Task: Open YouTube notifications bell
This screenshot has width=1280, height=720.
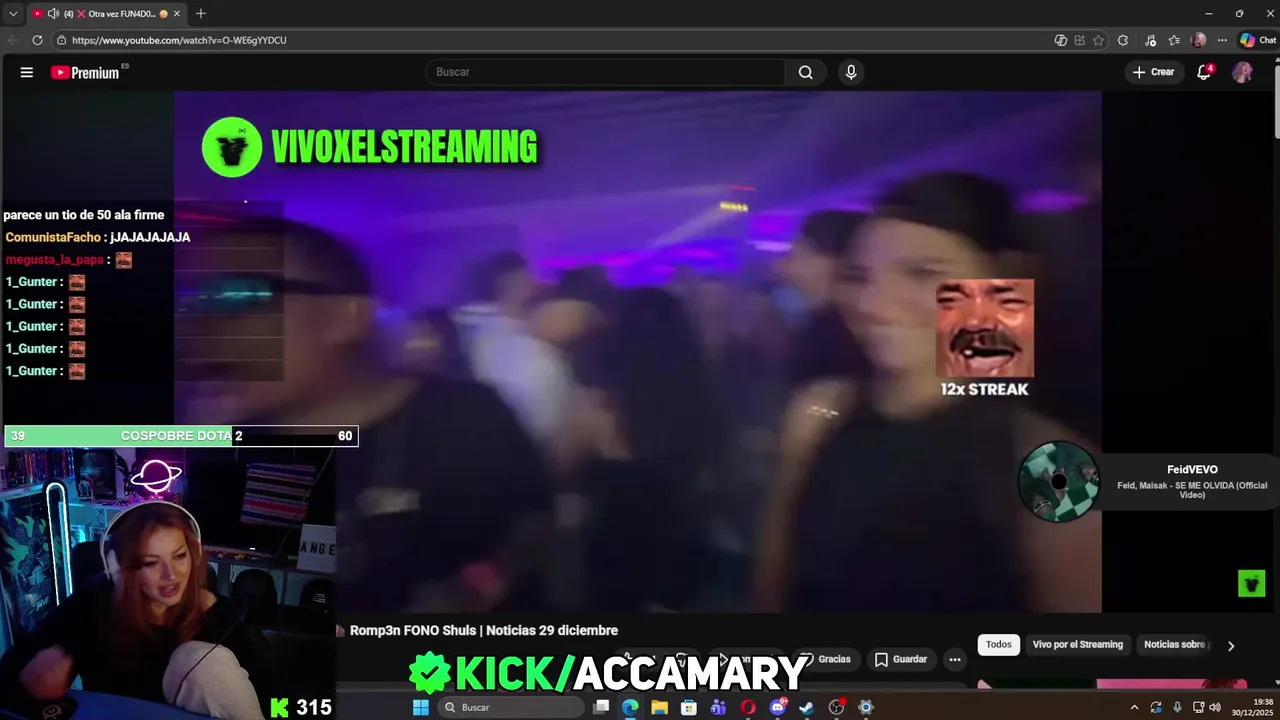Action: click(1204, 72)
